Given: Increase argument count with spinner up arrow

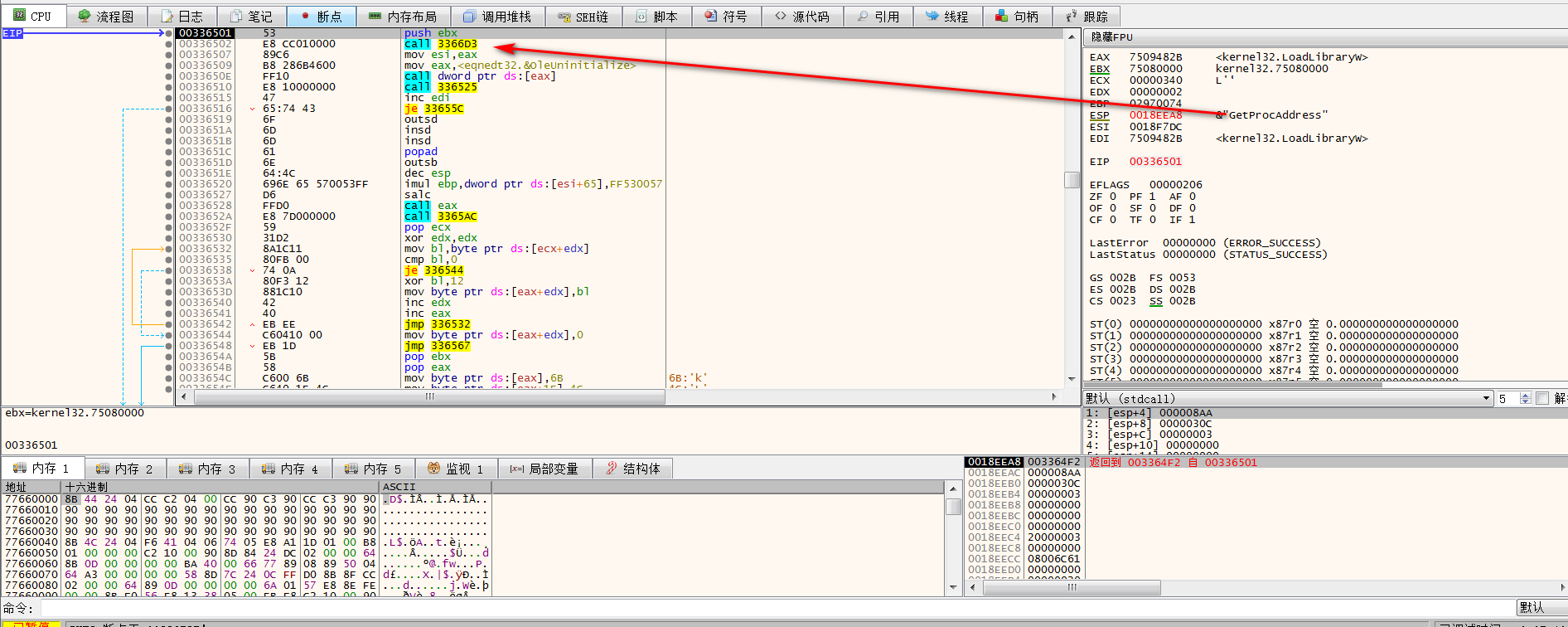Looking at the screenshot, I should [x=1526, y=396].
